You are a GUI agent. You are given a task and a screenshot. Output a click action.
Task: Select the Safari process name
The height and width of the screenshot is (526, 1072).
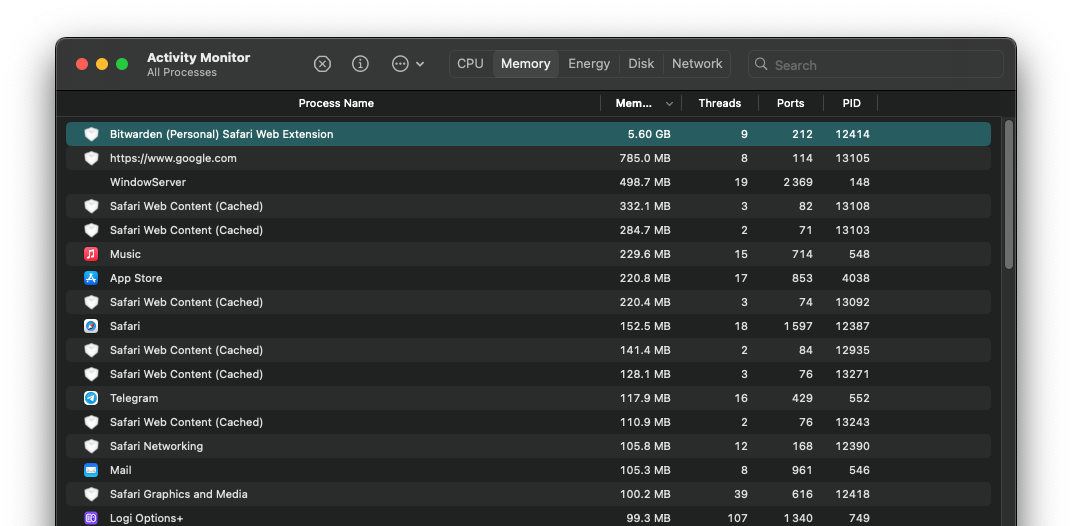click(125, 326)
